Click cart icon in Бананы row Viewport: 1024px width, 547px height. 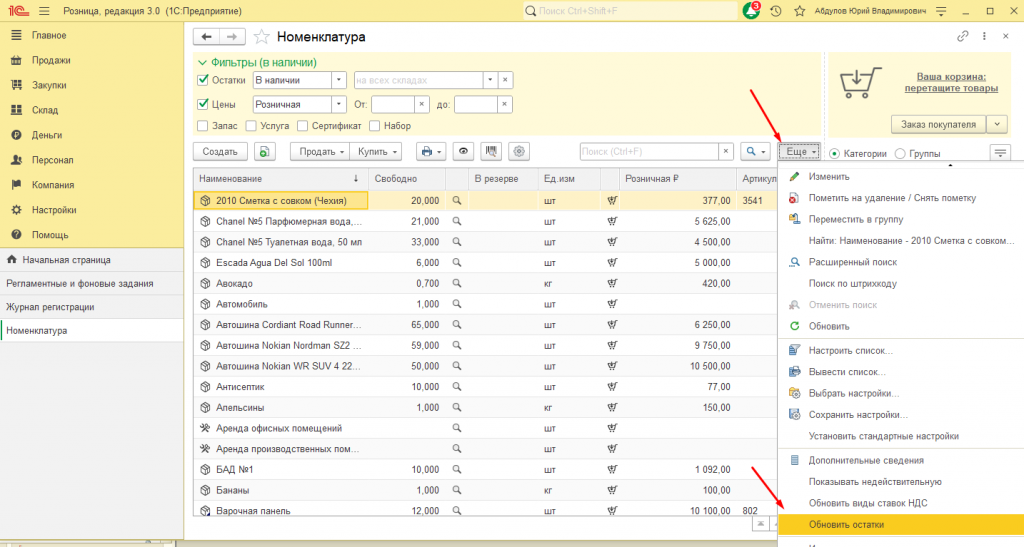click(612, 490)
